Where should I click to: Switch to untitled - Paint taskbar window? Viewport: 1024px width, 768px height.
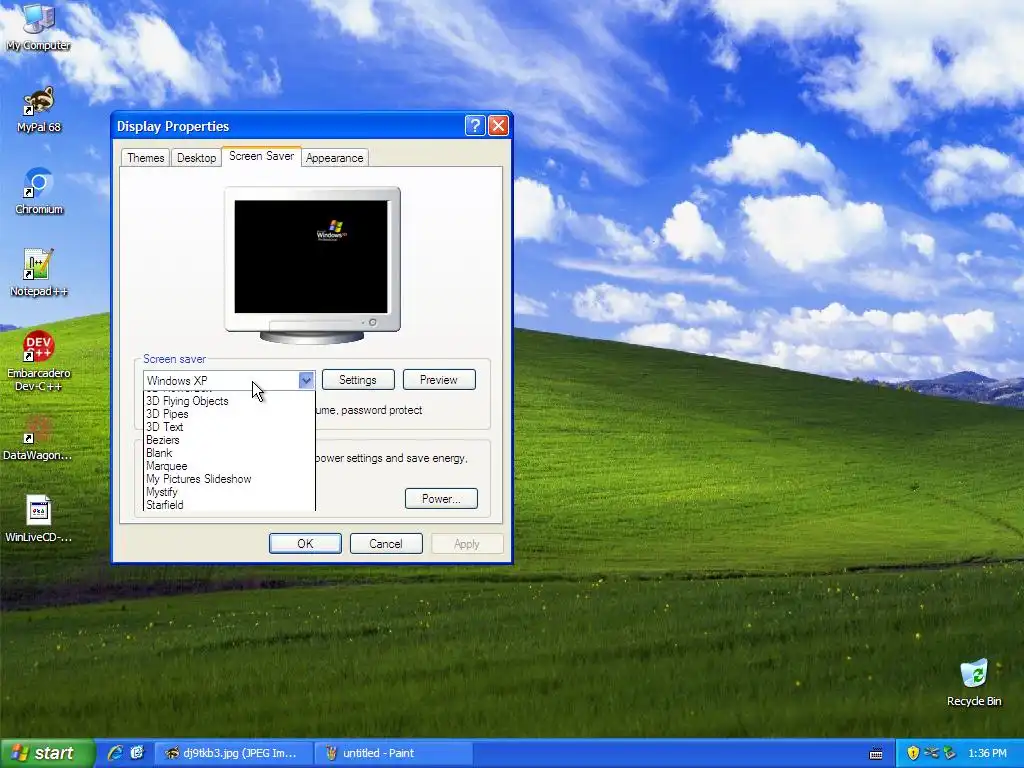click(393, 753)
